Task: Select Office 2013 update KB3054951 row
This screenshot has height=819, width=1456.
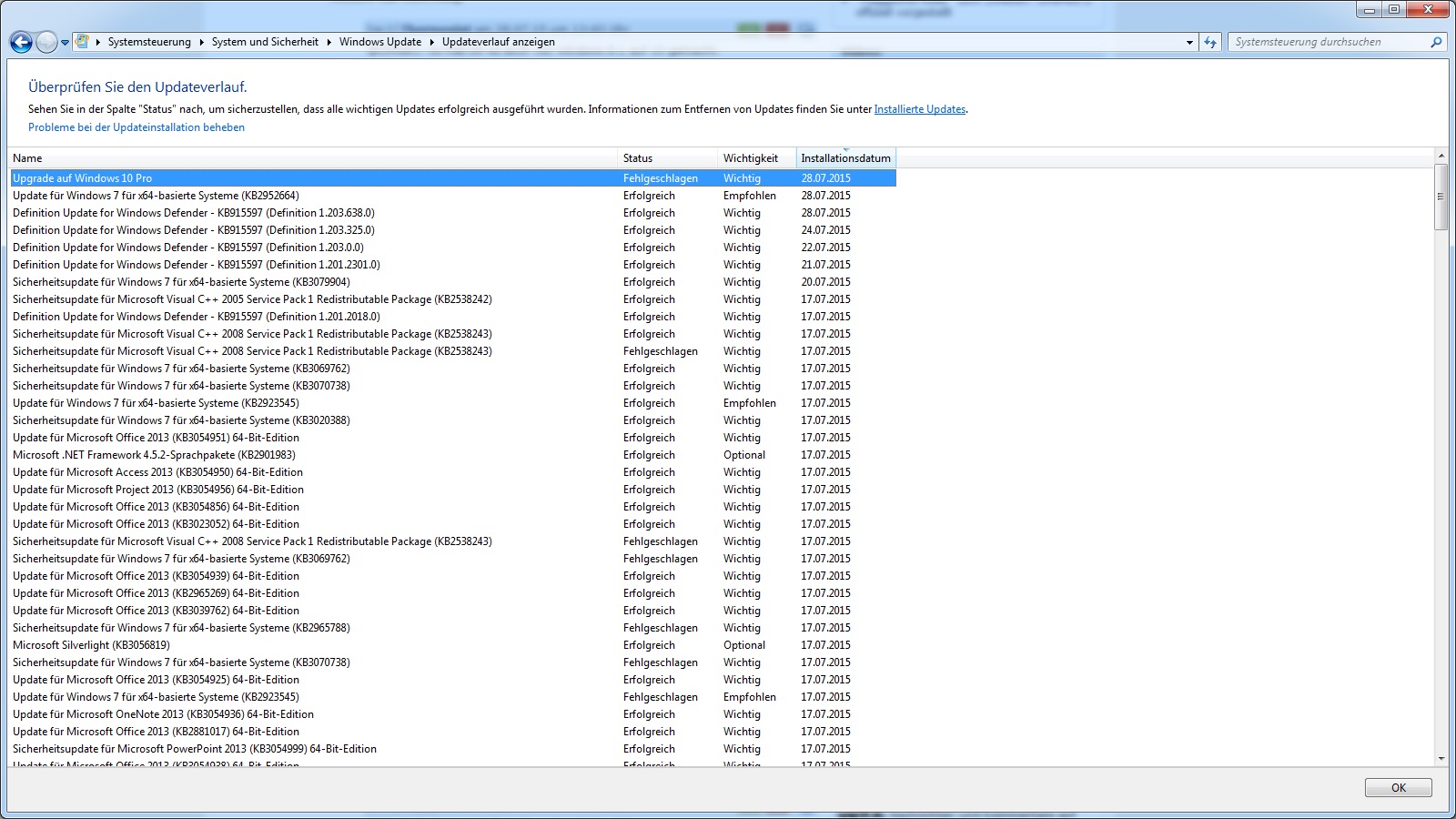Action: (x=453, y=438)
